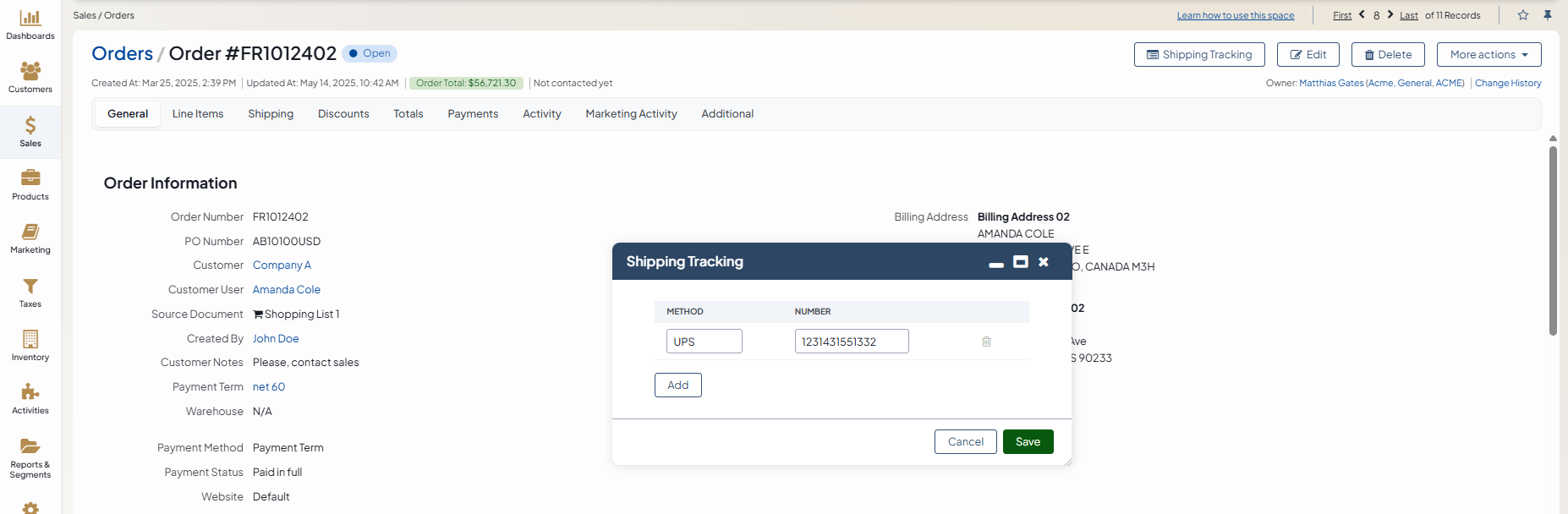Delete the UPS tracking row trash icon
Viewport: 1568px width, 514px height.
pyautogui.click(x=986, y=342)
